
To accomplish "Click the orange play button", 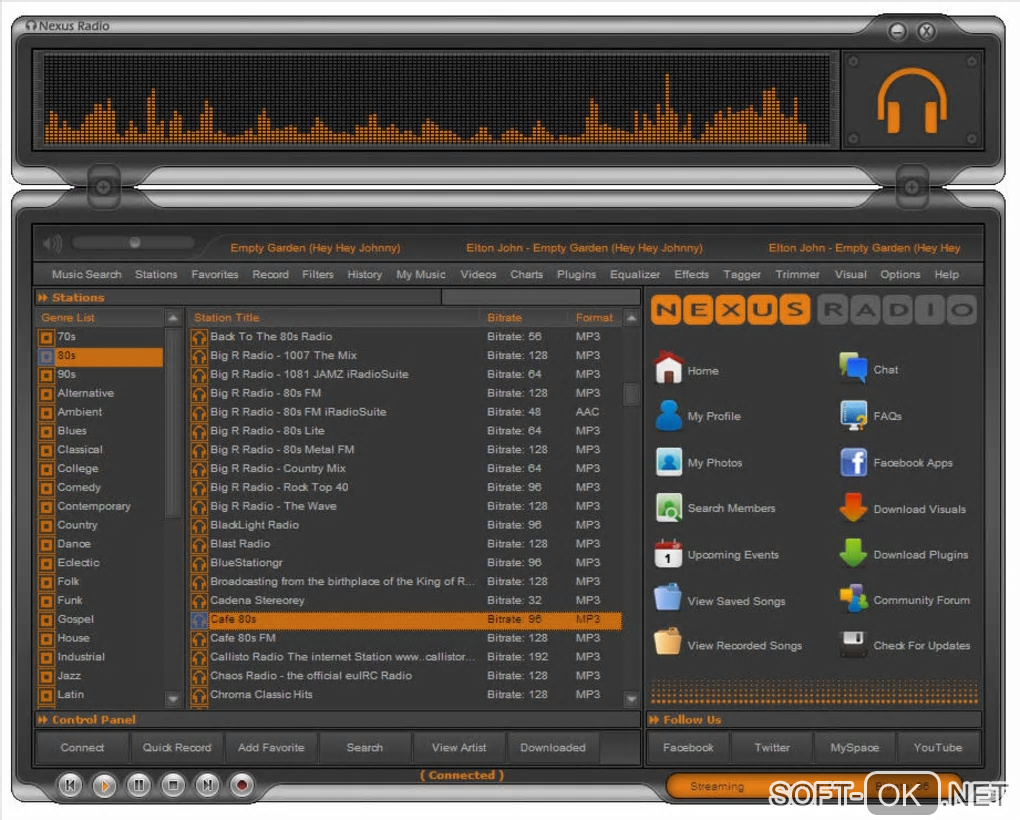I will click(x=104, y=786).
